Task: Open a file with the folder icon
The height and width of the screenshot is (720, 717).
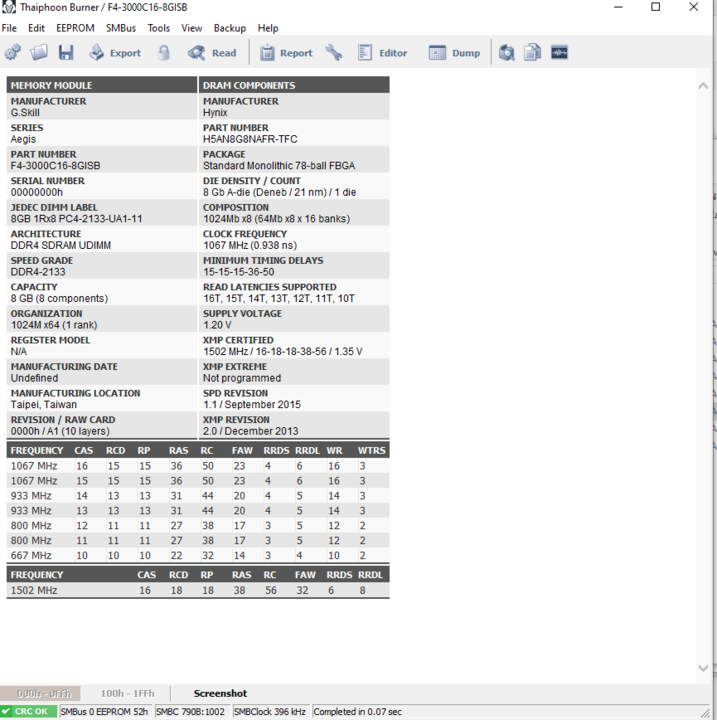Action: 39,53
